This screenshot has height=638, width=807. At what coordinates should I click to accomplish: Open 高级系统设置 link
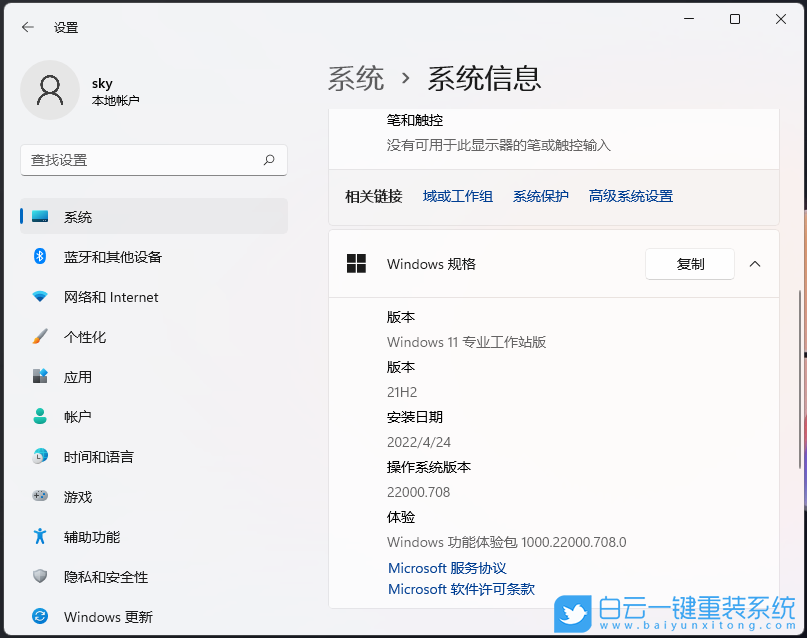630,195
